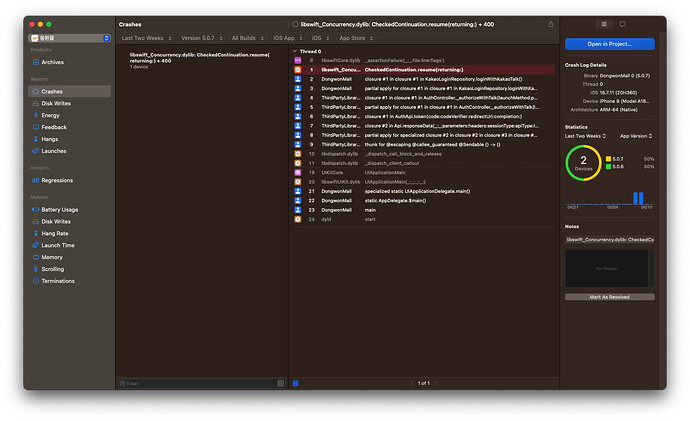
Task: Open the Disk Writes report under Reports
Action: click(51, 103)
